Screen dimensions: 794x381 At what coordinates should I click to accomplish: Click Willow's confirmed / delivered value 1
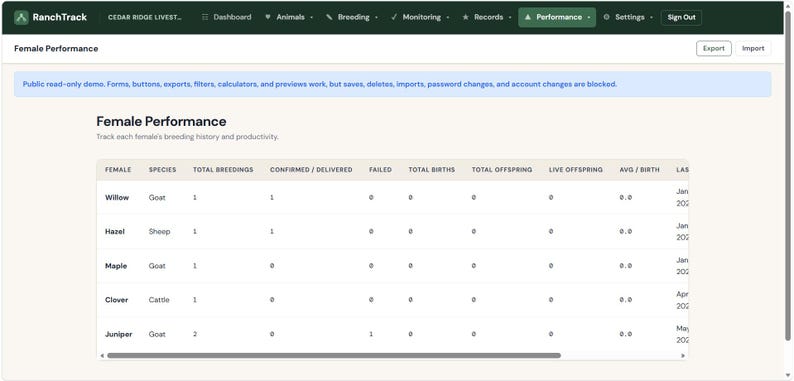coord(272,198)
